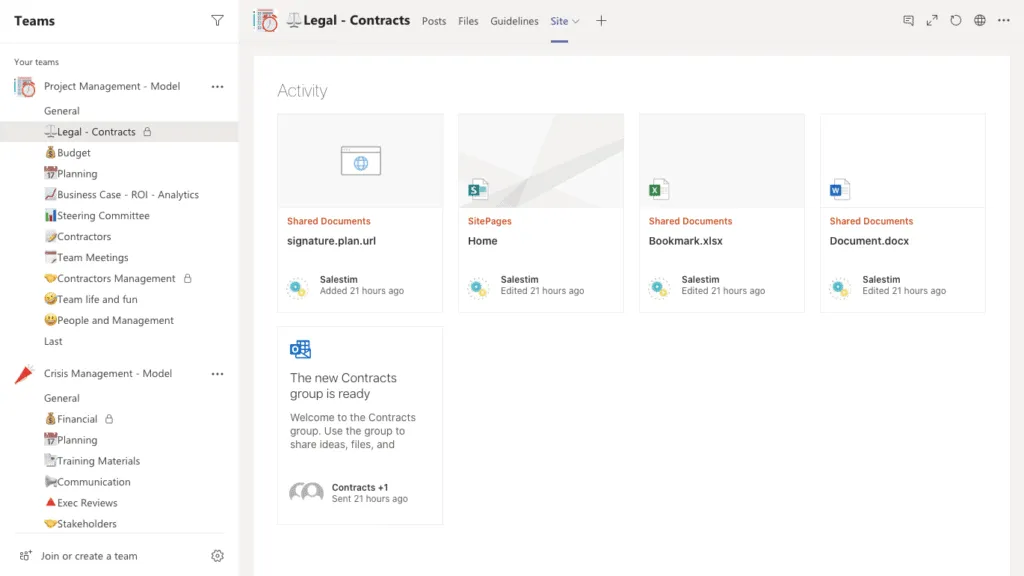Switch to the Files tab
Viewport: 1024px width, 576px height.
coord(468,21)
